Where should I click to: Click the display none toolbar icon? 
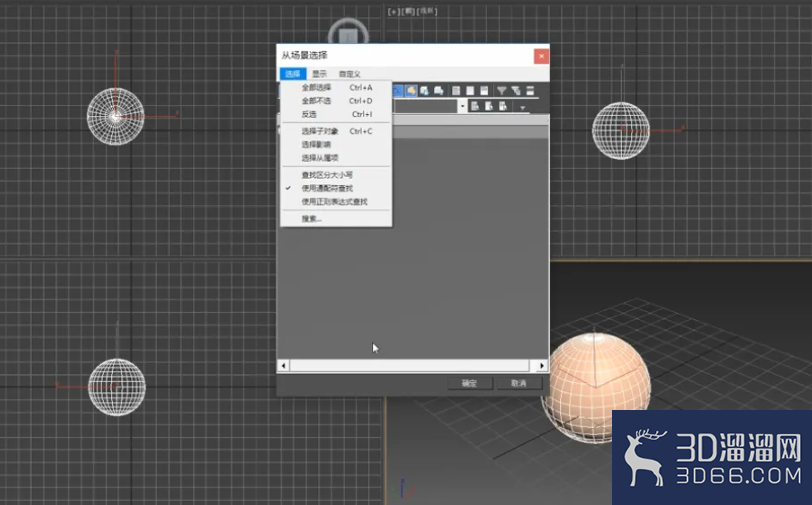470,91
